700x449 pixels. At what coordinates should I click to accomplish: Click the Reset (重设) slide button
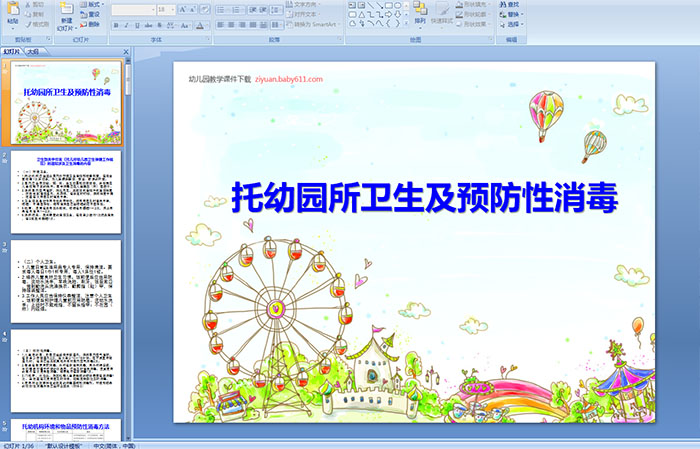[x=90, y=14]
